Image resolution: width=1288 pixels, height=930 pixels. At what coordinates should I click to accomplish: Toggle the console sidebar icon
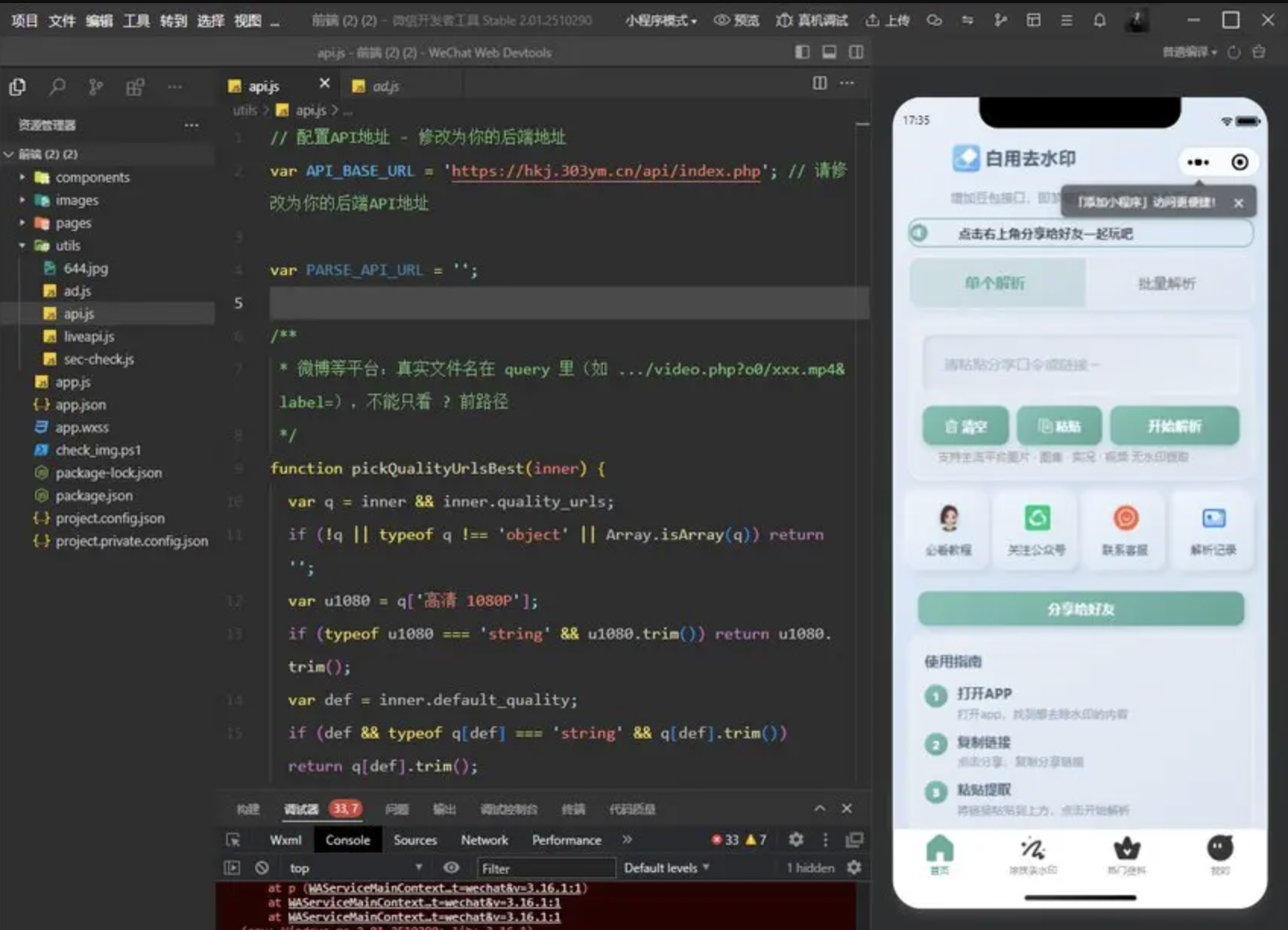pyautogui.click(x=232, y=868)
